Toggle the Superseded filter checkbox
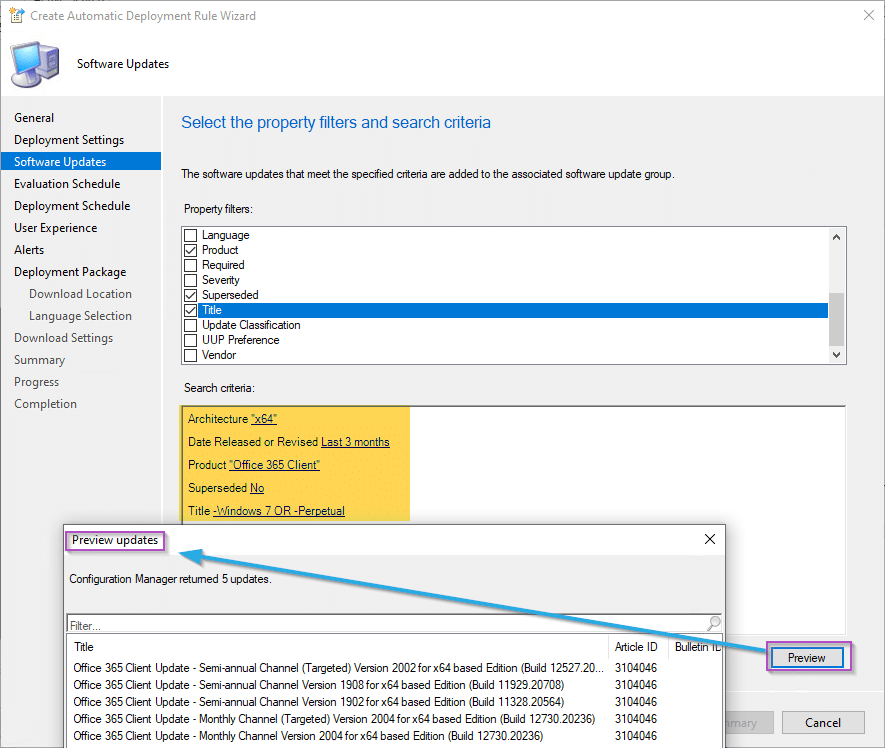The image size is (885, 748). (x=190, y=295)
